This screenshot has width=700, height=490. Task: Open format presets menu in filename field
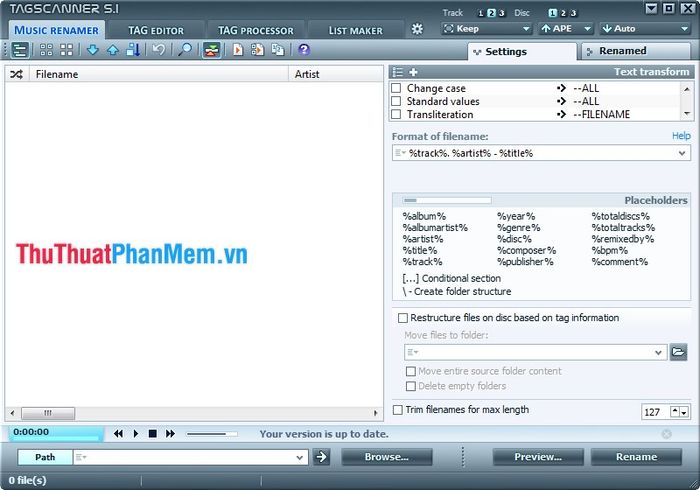point(400,153)
